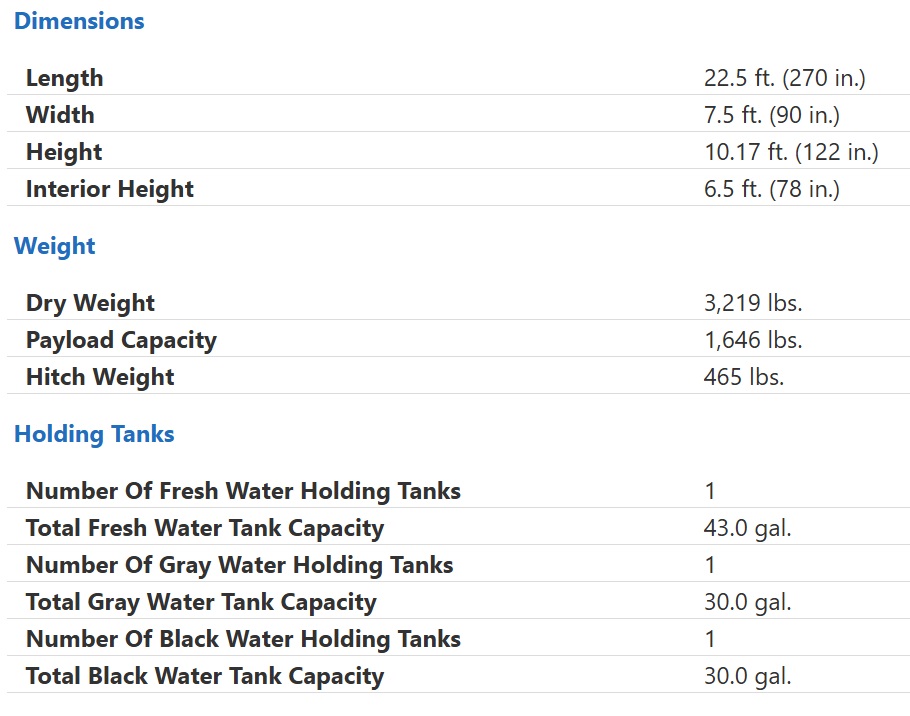Click the Dimensions section heading
Image resolution: width=910 pixels, height=716 pixels.
[79, 21]
